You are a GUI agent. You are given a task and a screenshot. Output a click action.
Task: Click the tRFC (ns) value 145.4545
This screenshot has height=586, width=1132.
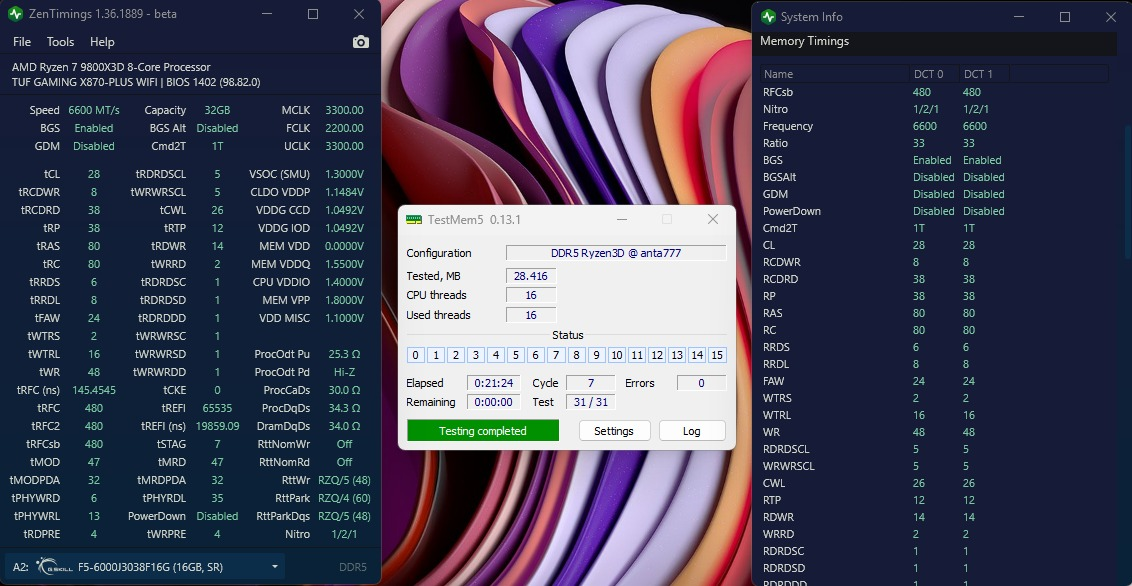pyautogui.click(x=94, y=390)
